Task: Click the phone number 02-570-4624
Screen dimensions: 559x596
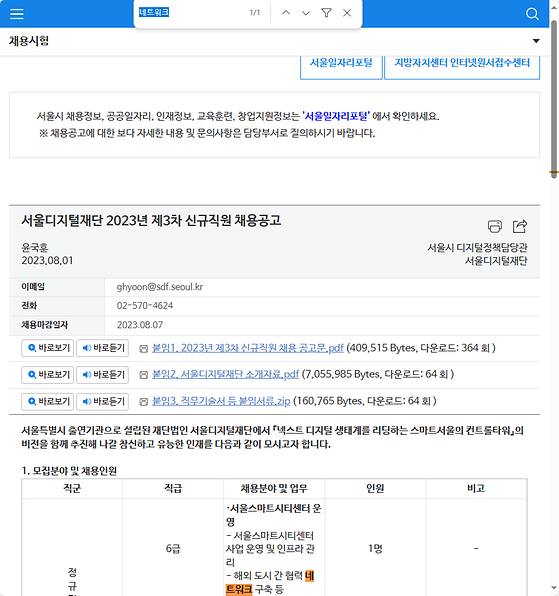Action: click(145, 306)
